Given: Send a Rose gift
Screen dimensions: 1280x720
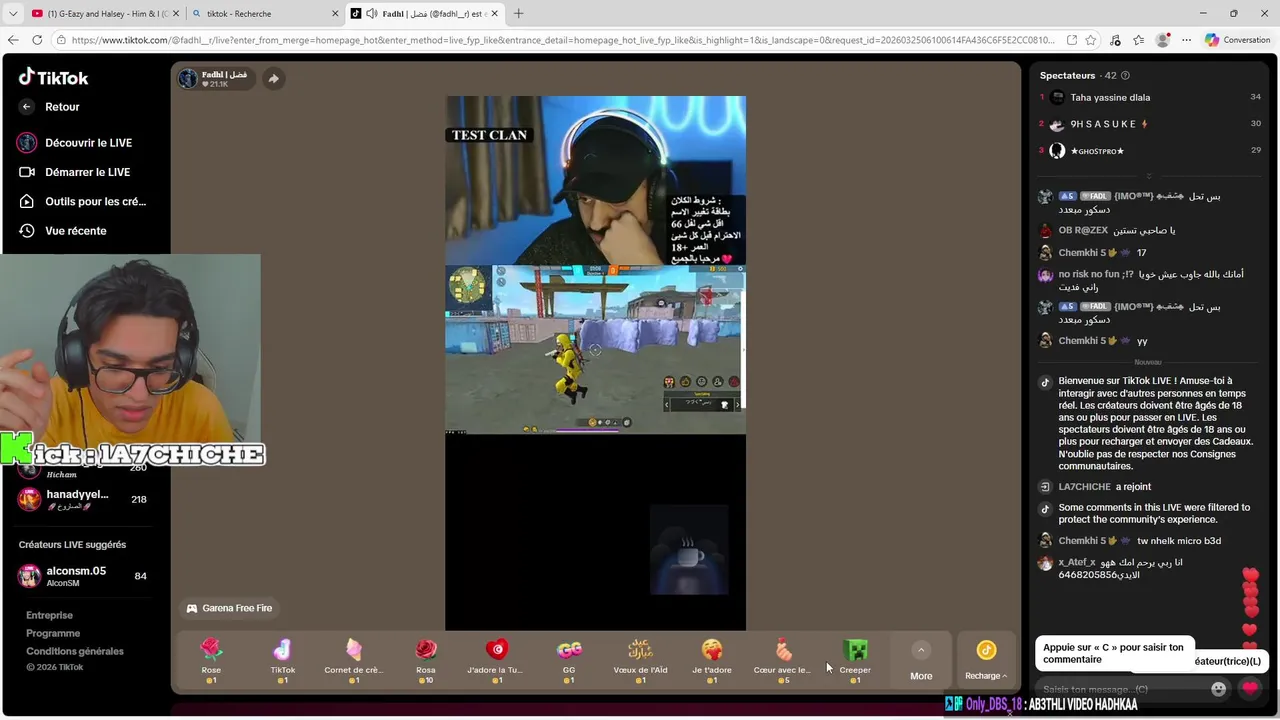Looking at the screenshot, I should click(x=211, y=661).
